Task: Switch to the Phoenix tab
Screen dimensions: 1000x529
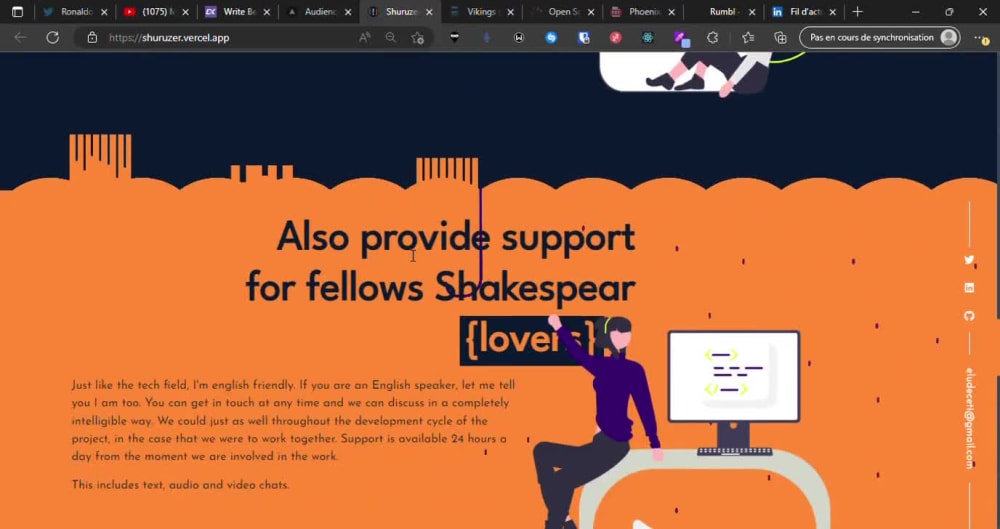Action: (642, 11)
